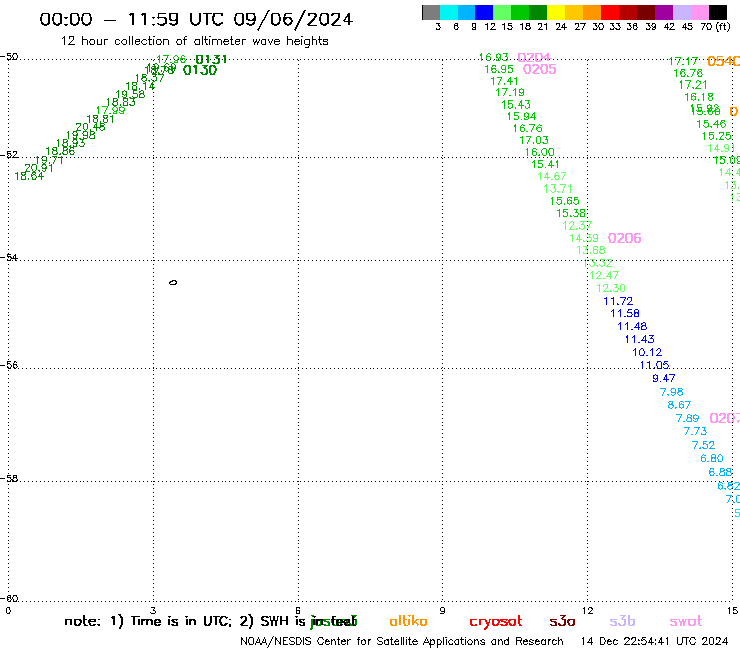
Task: Select the latitude axis label -56
Action: pos(9,365)
